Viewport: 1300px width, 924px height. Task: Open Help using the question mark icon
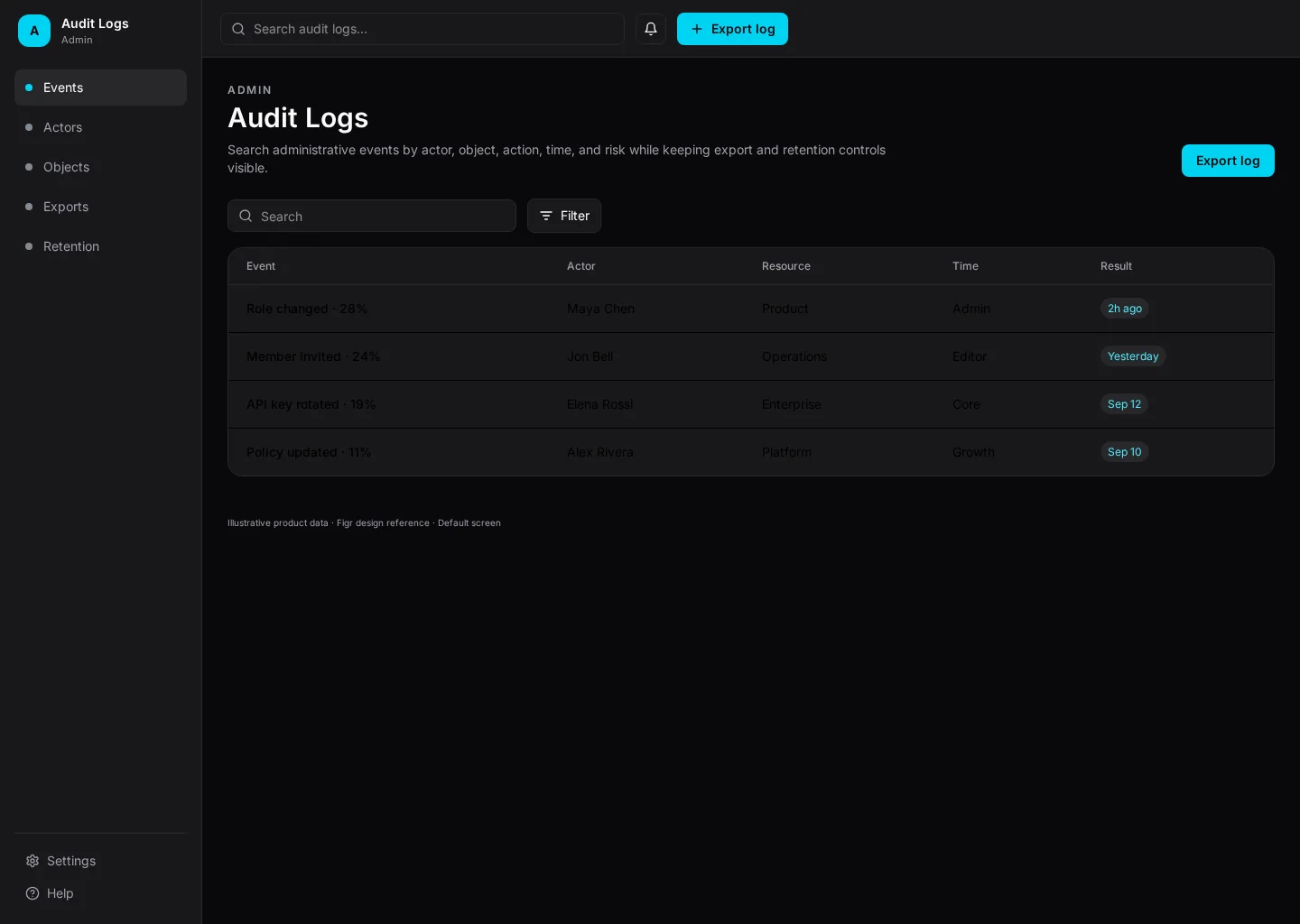(x=32, y=893)
